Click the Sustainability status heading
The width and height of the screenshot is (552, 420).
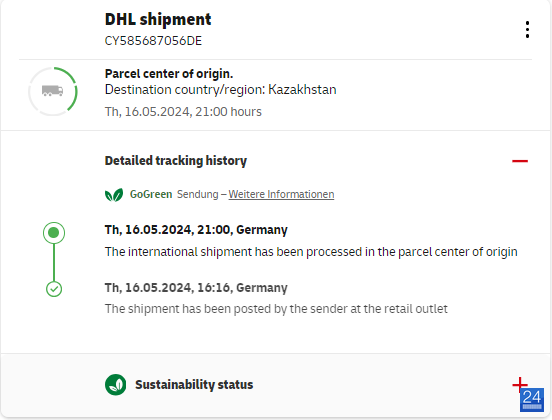click(194, 385)
